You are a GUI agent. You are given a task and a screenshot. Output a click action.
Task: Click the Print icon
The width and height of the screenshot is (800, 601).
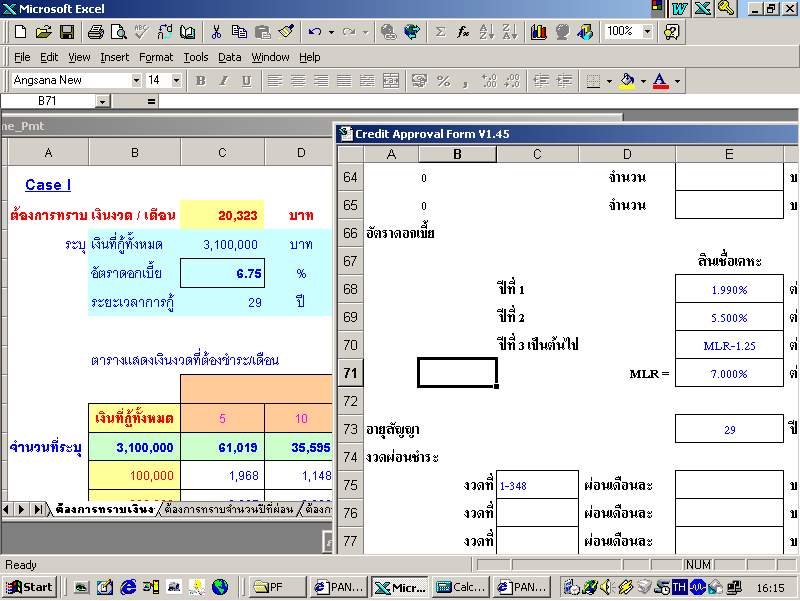pos(95,32)
